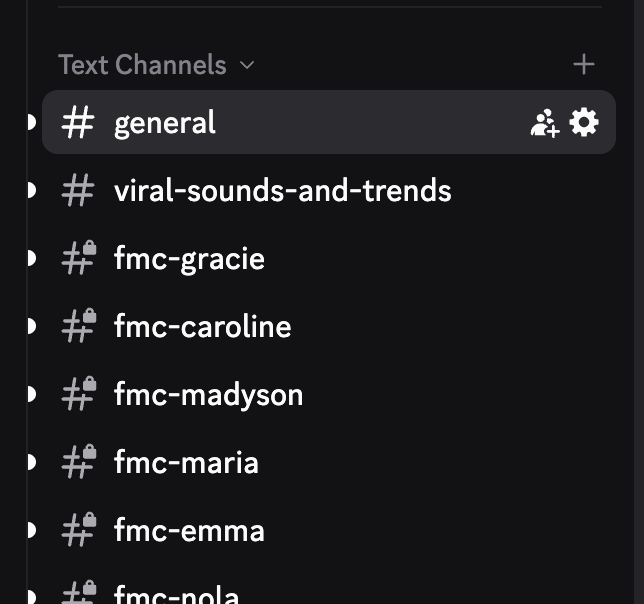Select the fmc-maria channel
The image size is (644, 604).
(x=186, y=463)
